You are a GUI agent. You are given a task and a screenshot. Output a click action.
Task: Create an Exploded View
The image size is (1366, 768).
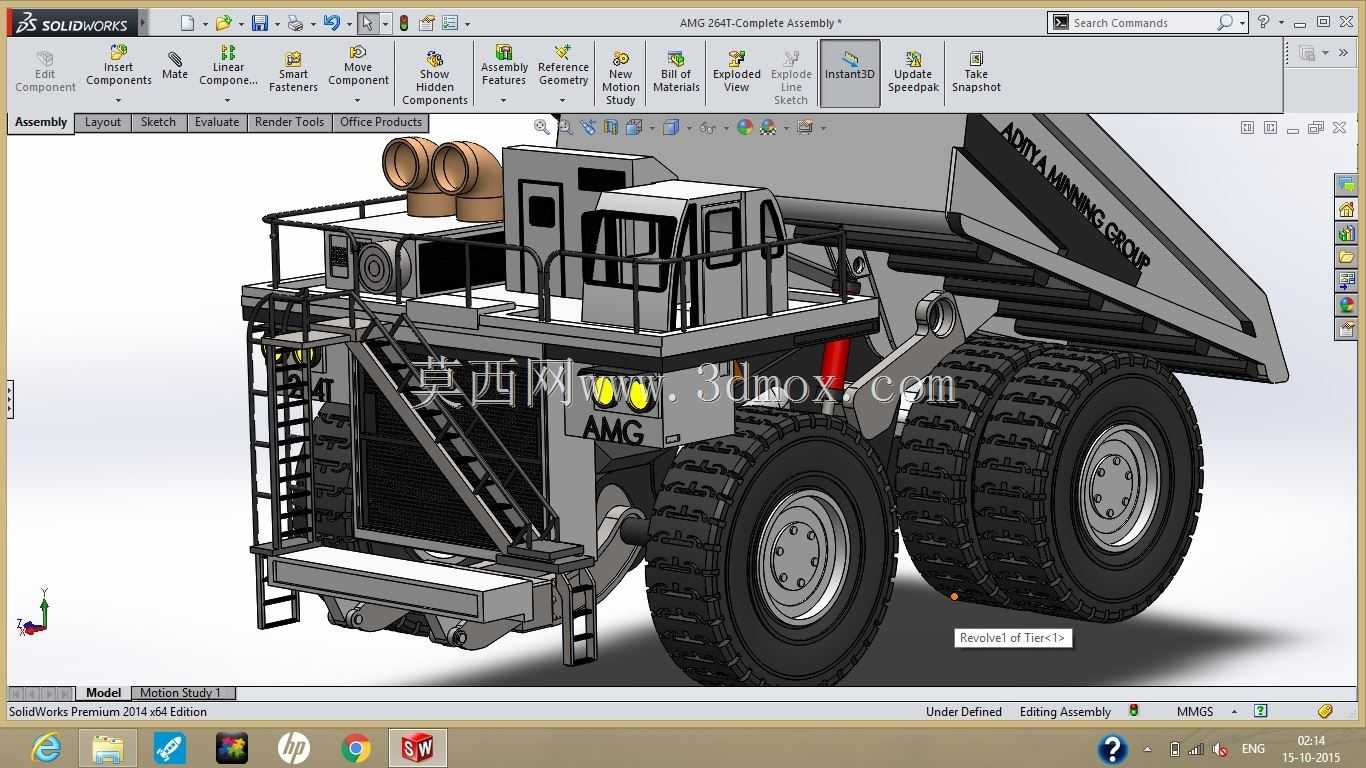tap(737, 73)
